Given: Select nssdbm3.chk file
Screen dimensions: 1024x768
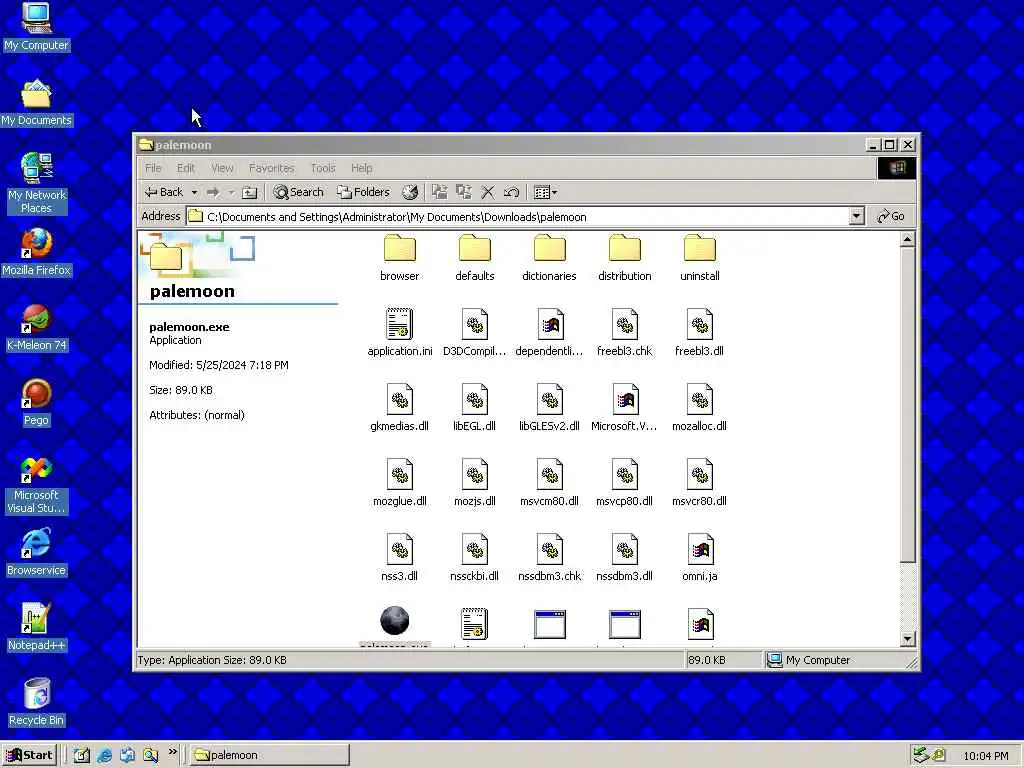Looking at the screenshot, I should coord(549,558).
